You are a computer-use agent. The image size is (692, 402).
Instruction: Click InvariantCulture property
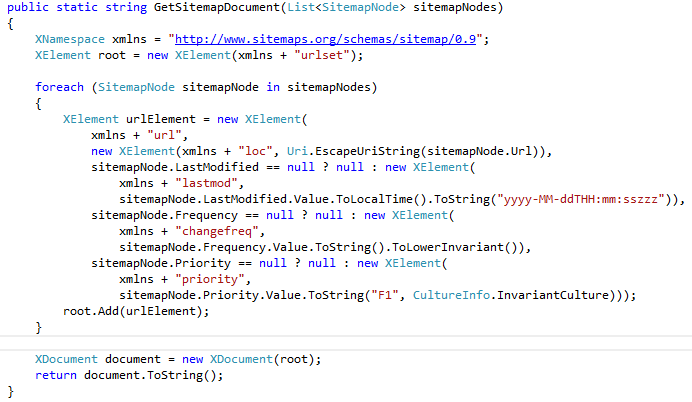point(553,295)
